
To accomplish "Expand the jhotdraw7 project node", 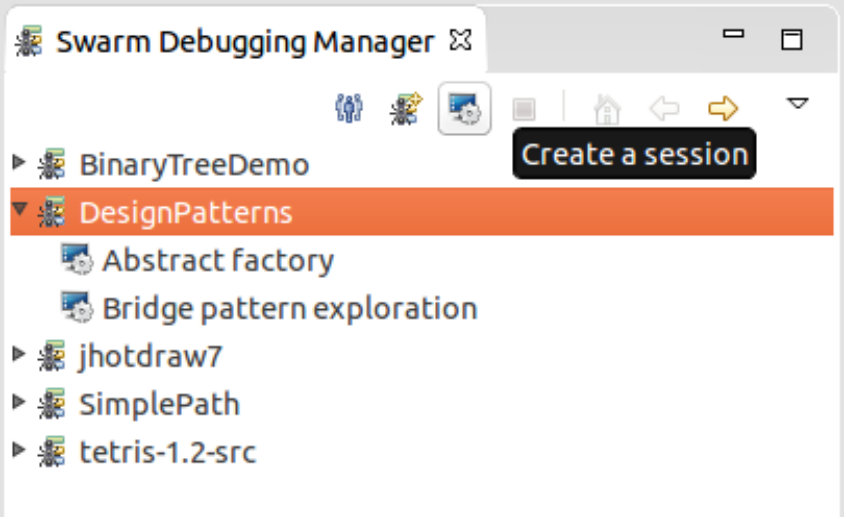I will [19, 353].
